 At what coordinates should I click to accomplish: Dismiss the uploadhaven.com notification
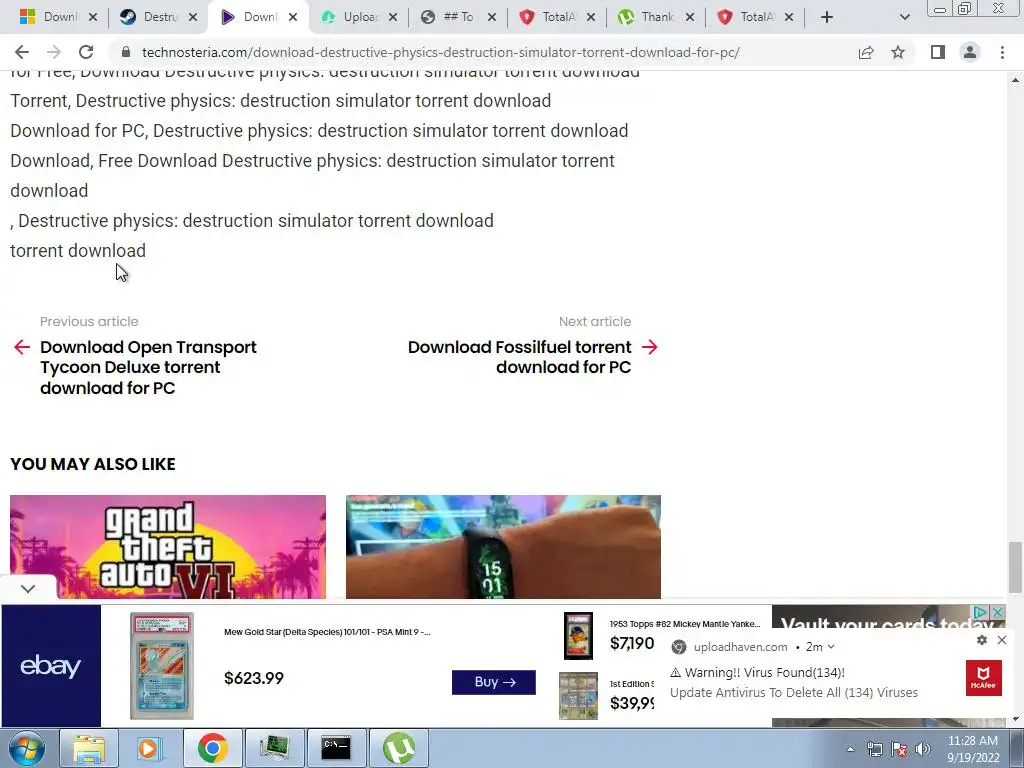click(1002, 640)
